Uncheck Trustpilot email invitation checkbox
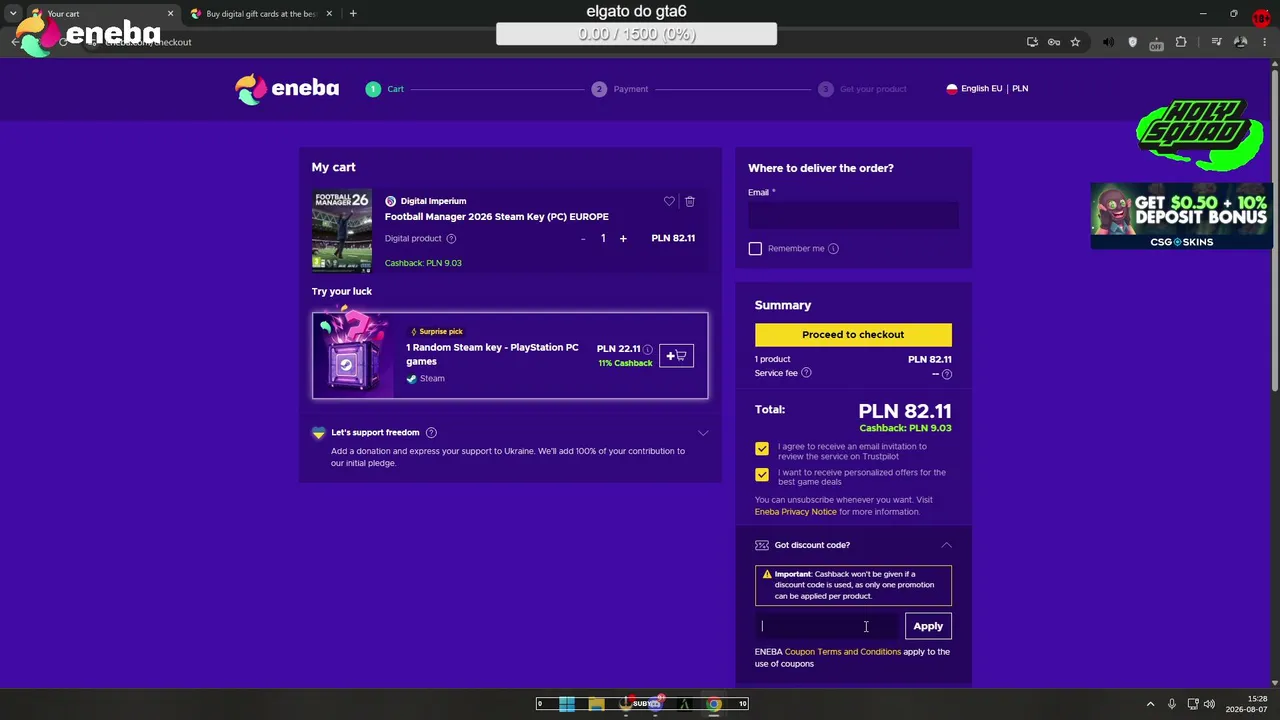Screen dimensions: 1280x720 pos(762,449)
